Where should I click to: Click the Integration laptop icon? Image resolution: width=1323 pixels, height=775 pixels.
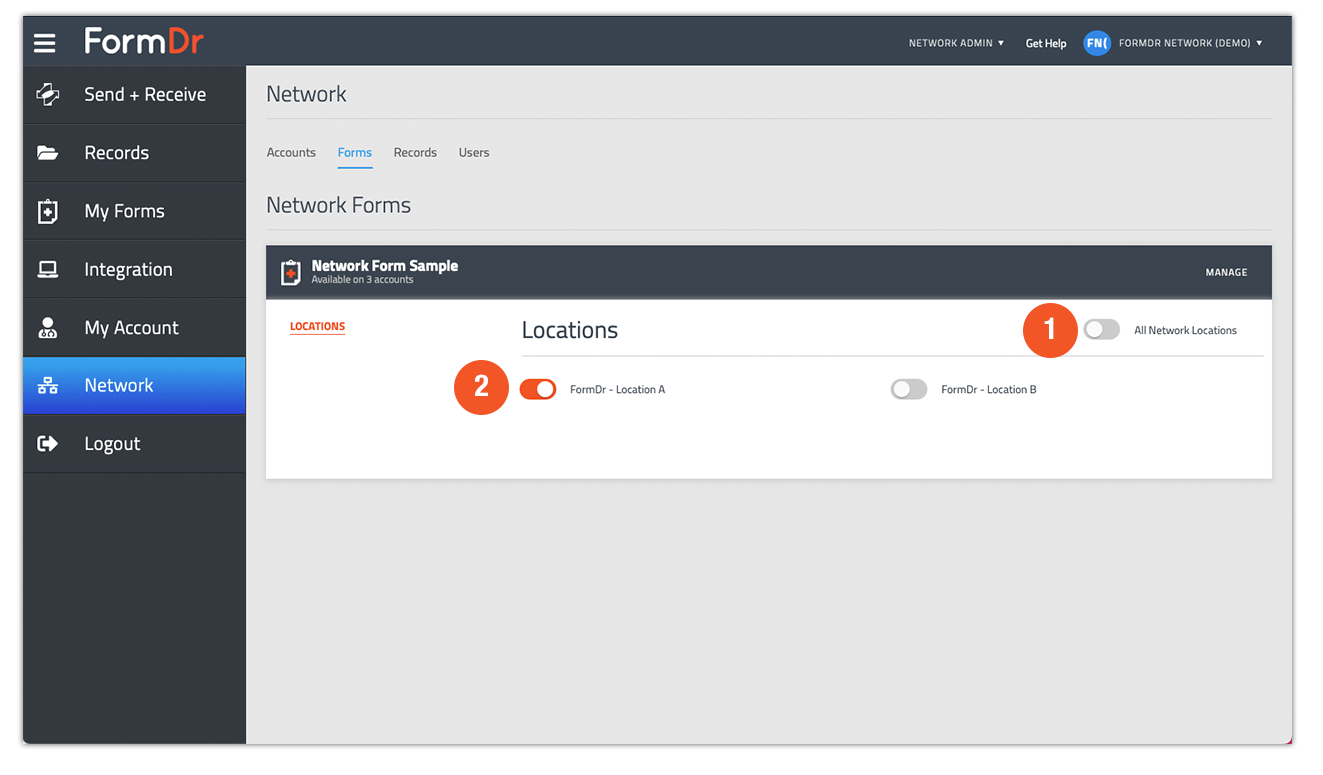(x=47, y=269)
